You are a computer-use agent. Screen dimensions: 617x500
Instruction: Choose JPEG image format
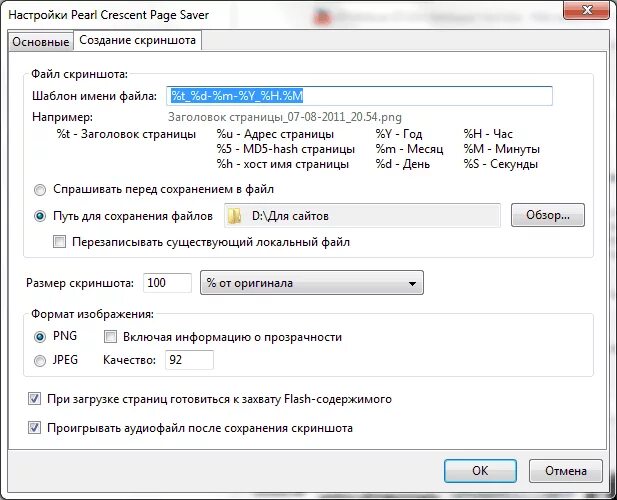40,360
